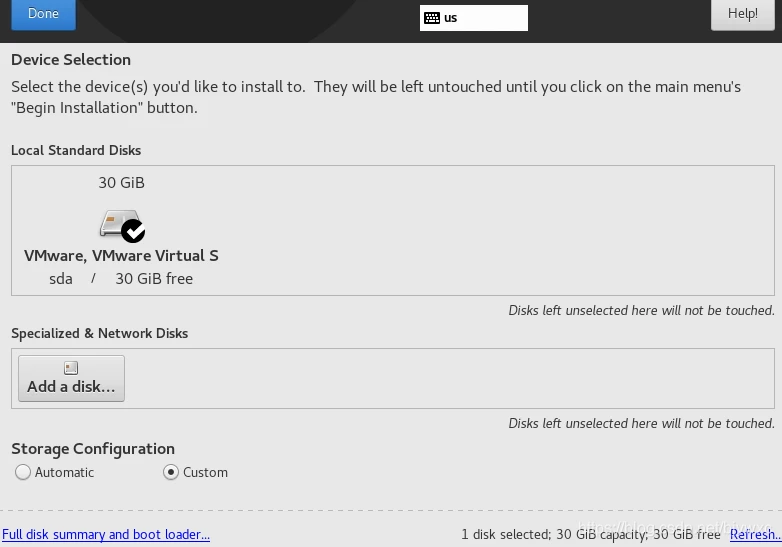Click the Custom option label
The width and height of the screenshot is (782, 547).
[205, 472]
